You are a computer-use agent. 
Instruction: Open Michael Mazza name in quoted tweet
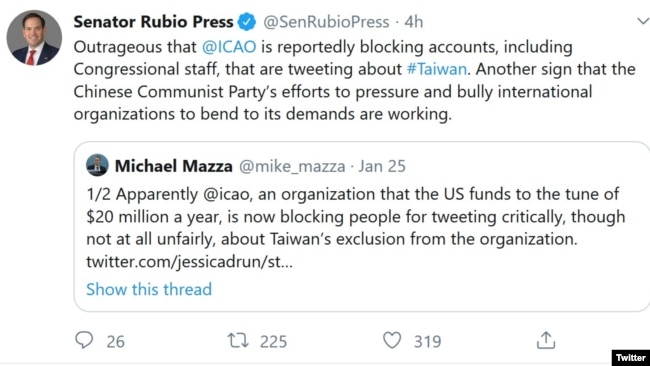coord(173,166)
